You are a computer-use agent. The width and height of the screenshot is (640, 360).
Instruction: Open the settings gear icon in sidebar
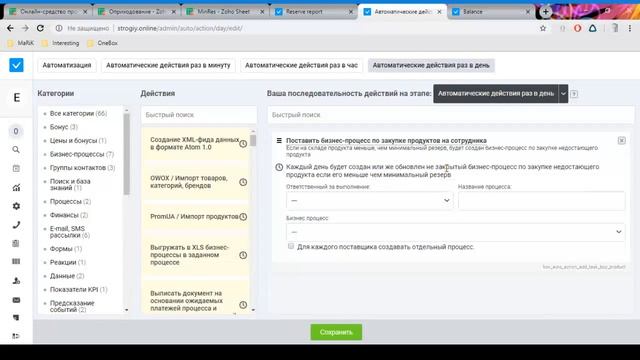(16, 206)
